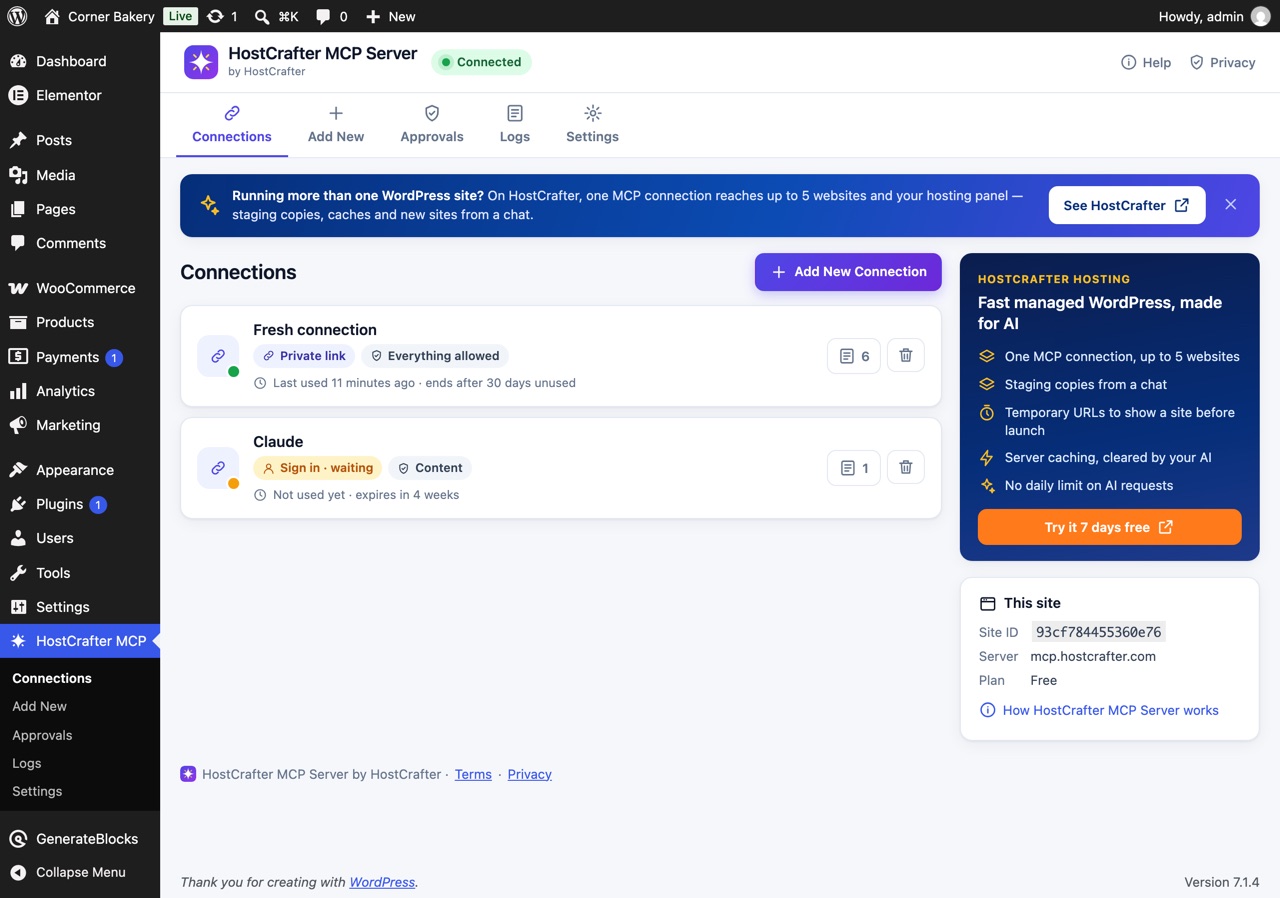The height and width of the screenshot is (898, 1280).
Task: Dismiss the HostCrafter promo banner
Action: tap(1231, 205)
